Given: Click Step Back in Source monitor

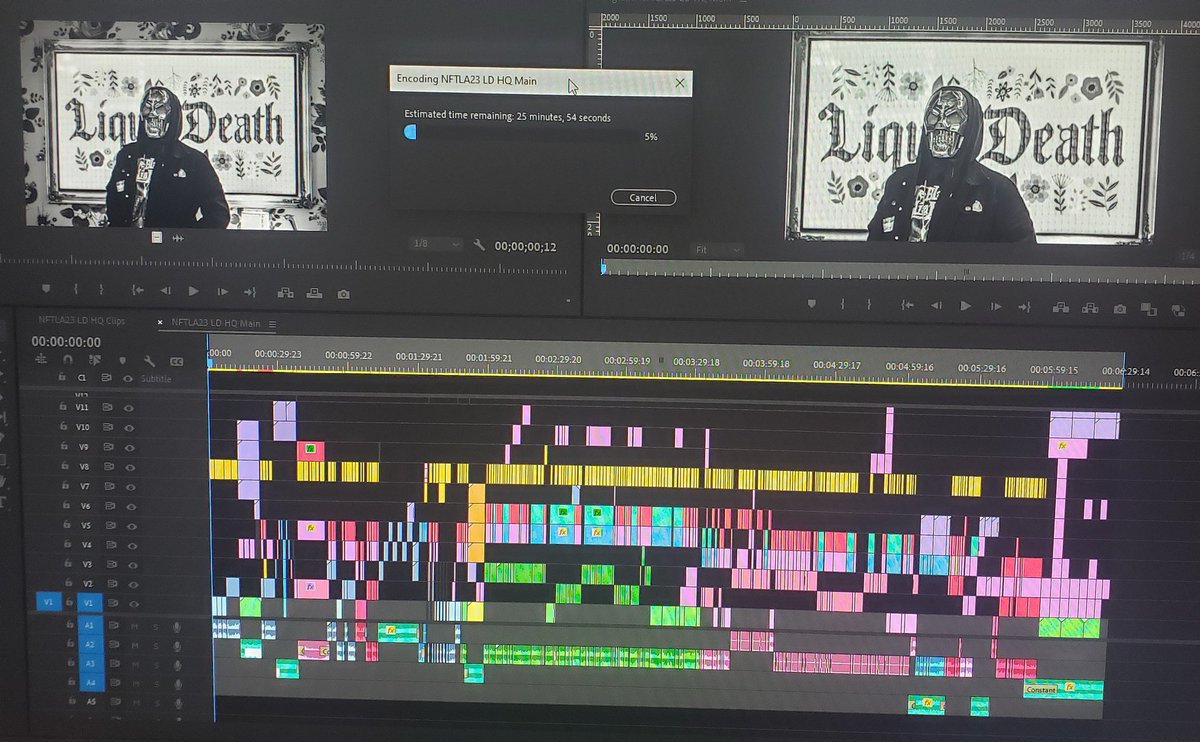Looking at the screenshot, I should click(165, 292).
